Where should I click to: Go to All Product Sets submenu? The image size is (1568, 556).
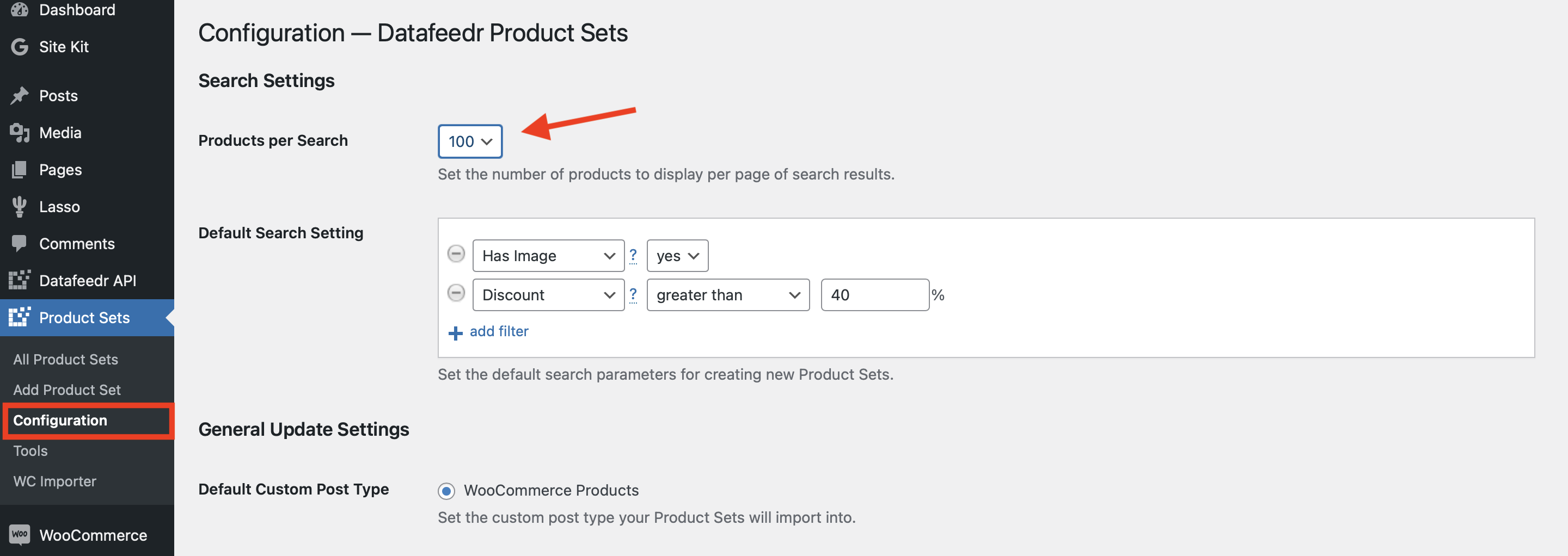click(x=66, y=360)
